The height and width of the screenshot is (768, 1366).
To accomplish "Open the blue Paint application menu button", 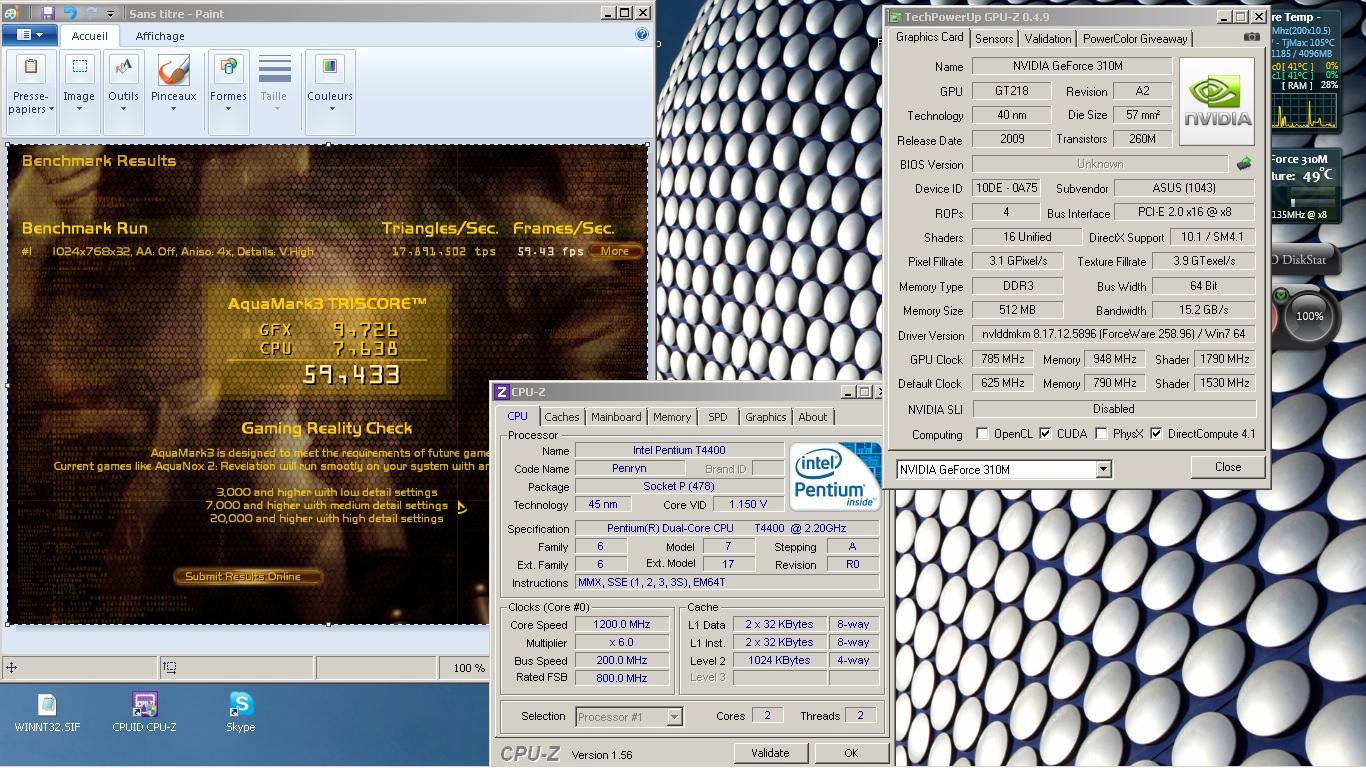I will click(29, 35).
